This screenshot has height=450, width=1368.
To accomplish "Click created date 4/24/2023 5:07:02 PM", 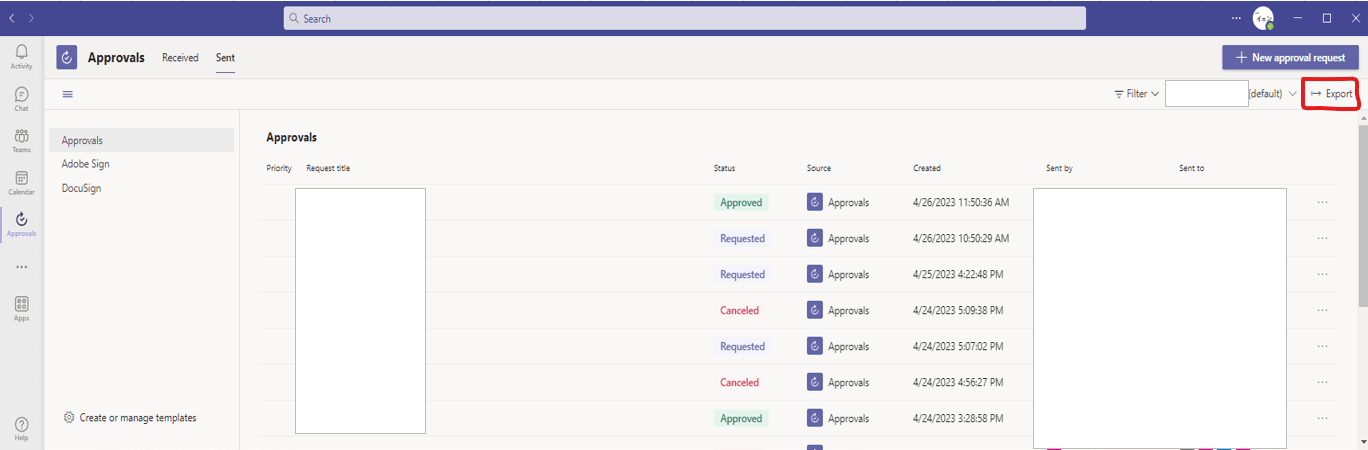I will (x=957, y=346).
